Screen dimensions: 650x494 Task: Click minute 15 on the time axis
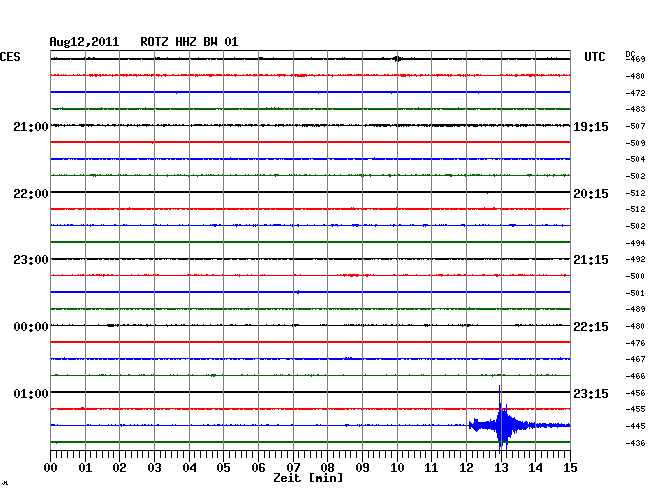[x=570, y=468]
